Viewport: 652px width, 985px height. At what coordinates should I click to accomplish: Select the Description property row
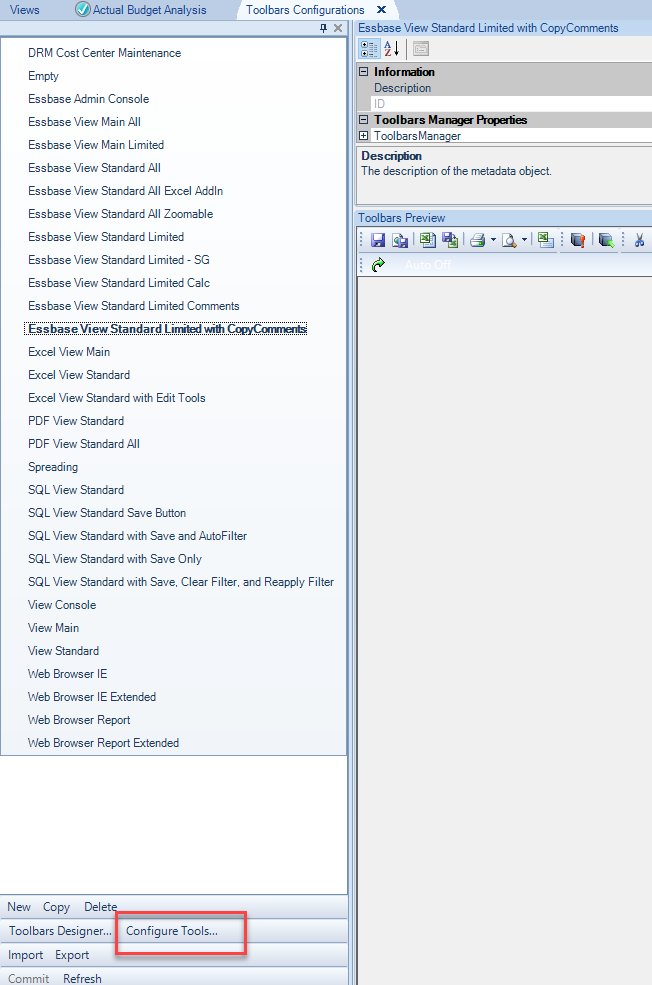(504, 88)
